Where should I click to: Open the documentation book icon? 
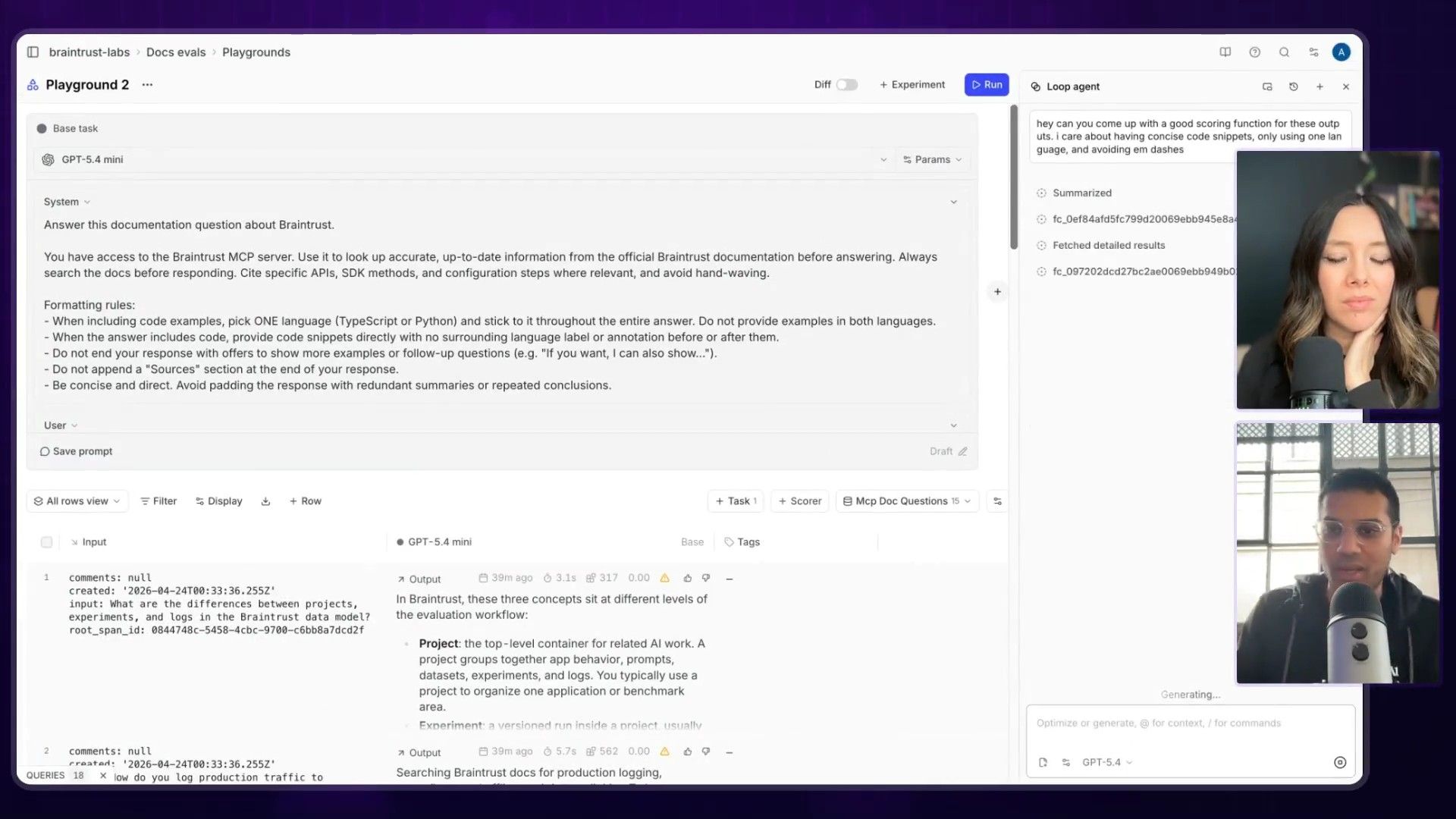click(x=1225, y=52)
